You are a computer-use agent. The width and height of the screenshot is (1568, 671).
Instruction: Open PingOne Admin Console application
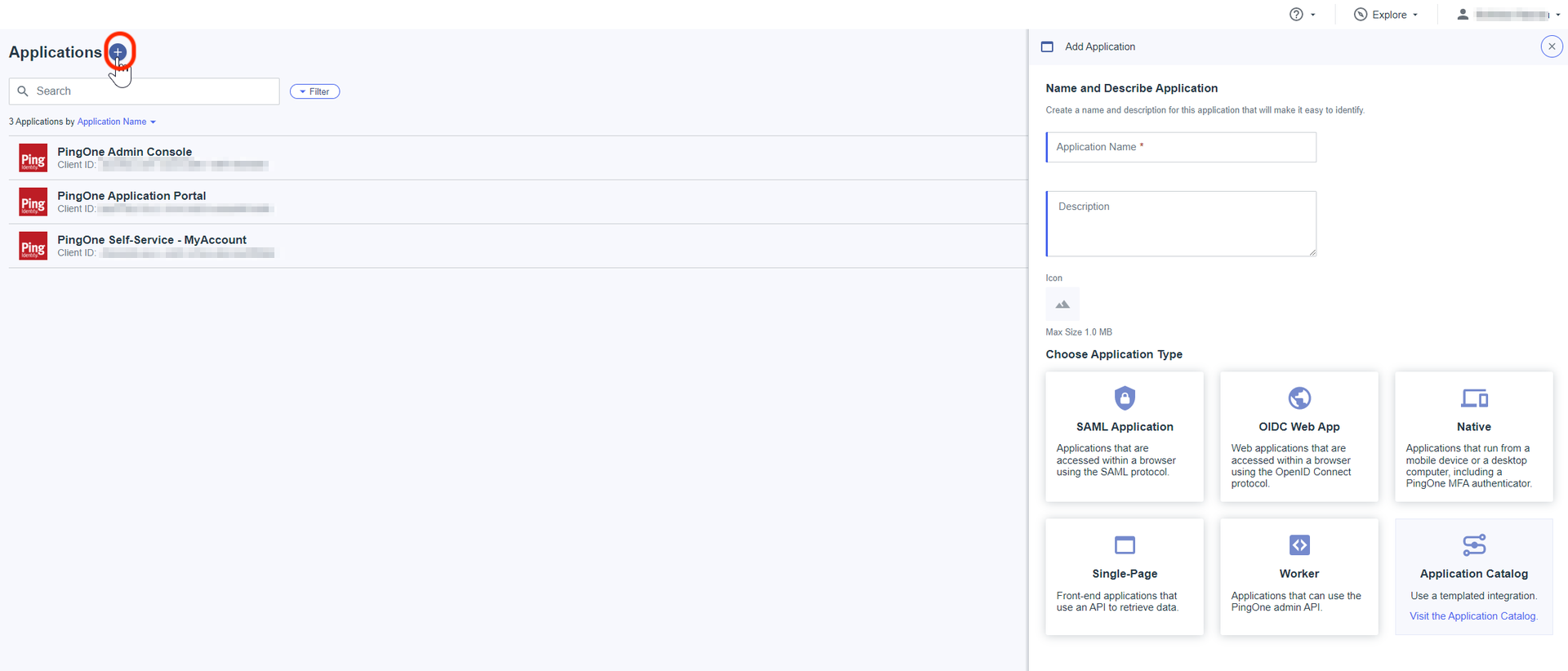click(125, 152)
